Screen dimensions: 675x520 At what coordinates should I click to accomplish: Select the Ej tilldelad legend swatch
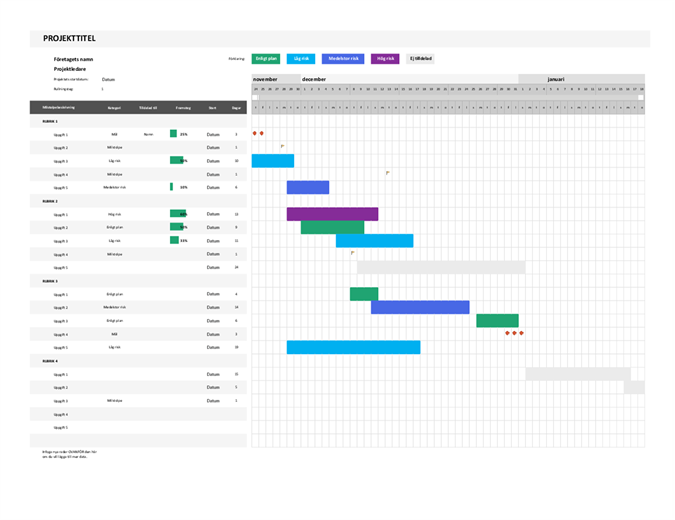(421, 59)
